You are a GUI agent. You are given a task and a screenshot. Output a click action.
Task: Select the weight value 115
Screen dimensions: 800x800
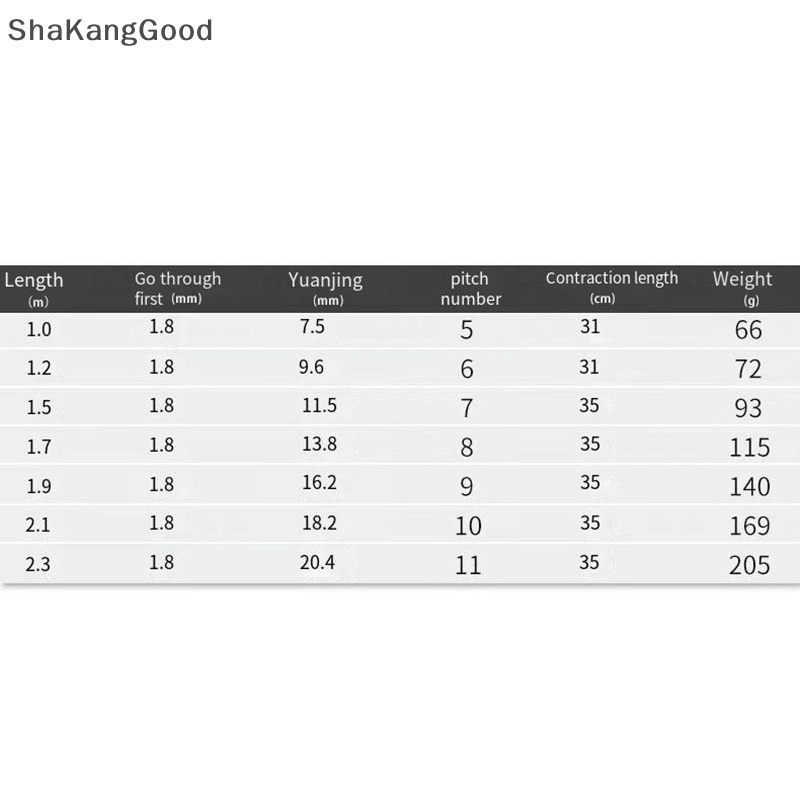749,448
